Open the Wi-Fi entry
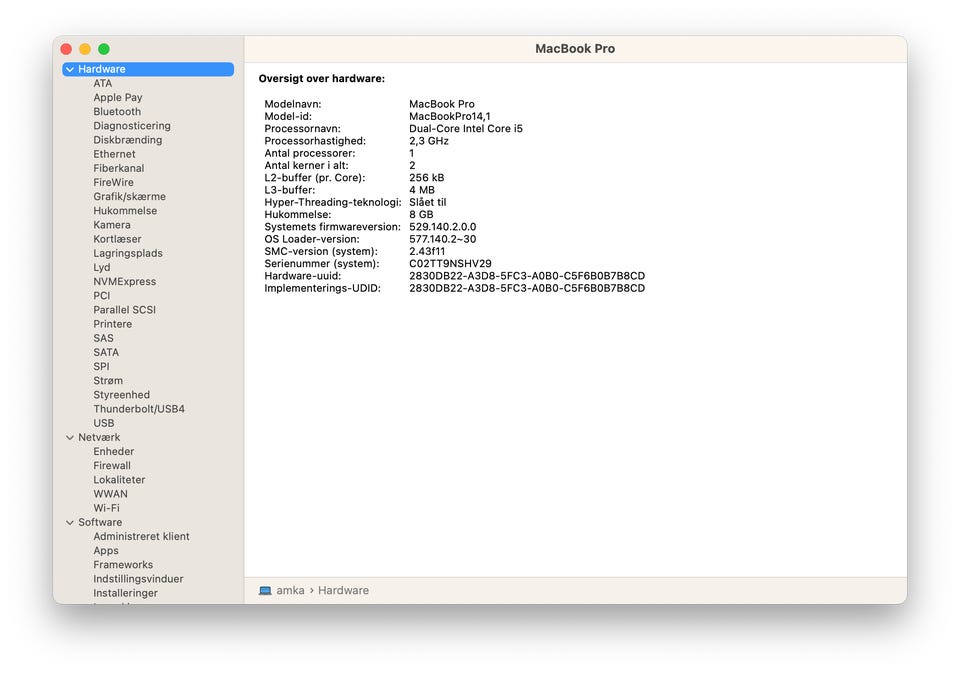Screen dimensions: 960x674 coord(107,508)
